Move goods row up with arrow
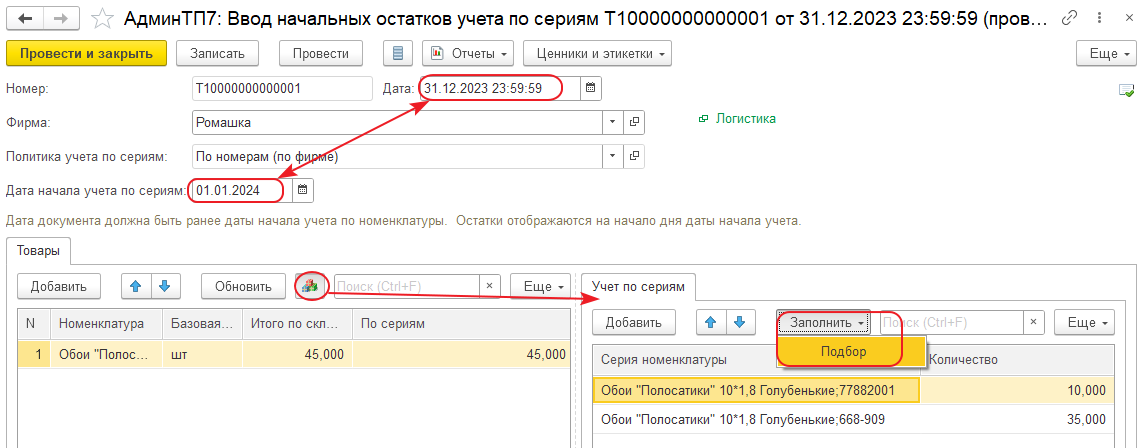Screen dimensions: 1144x448 tap(134, 286)
